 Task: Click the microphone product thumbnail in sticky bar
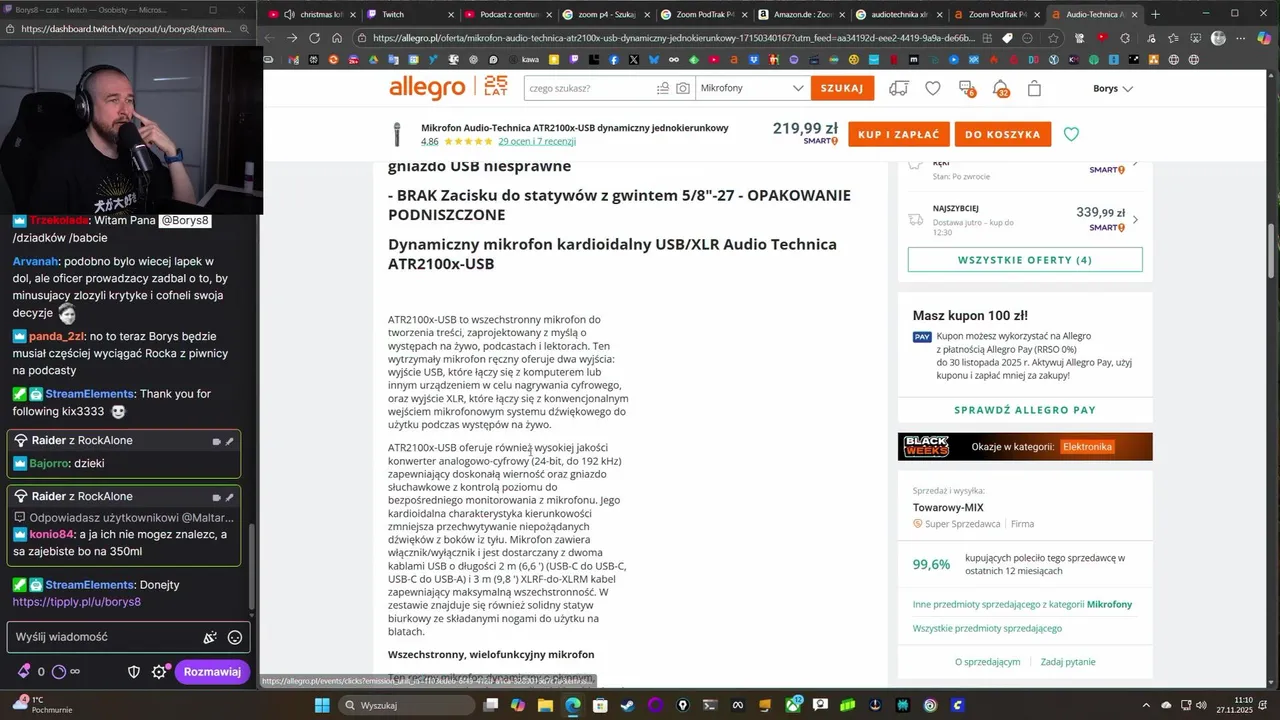[x=396, y=134]
